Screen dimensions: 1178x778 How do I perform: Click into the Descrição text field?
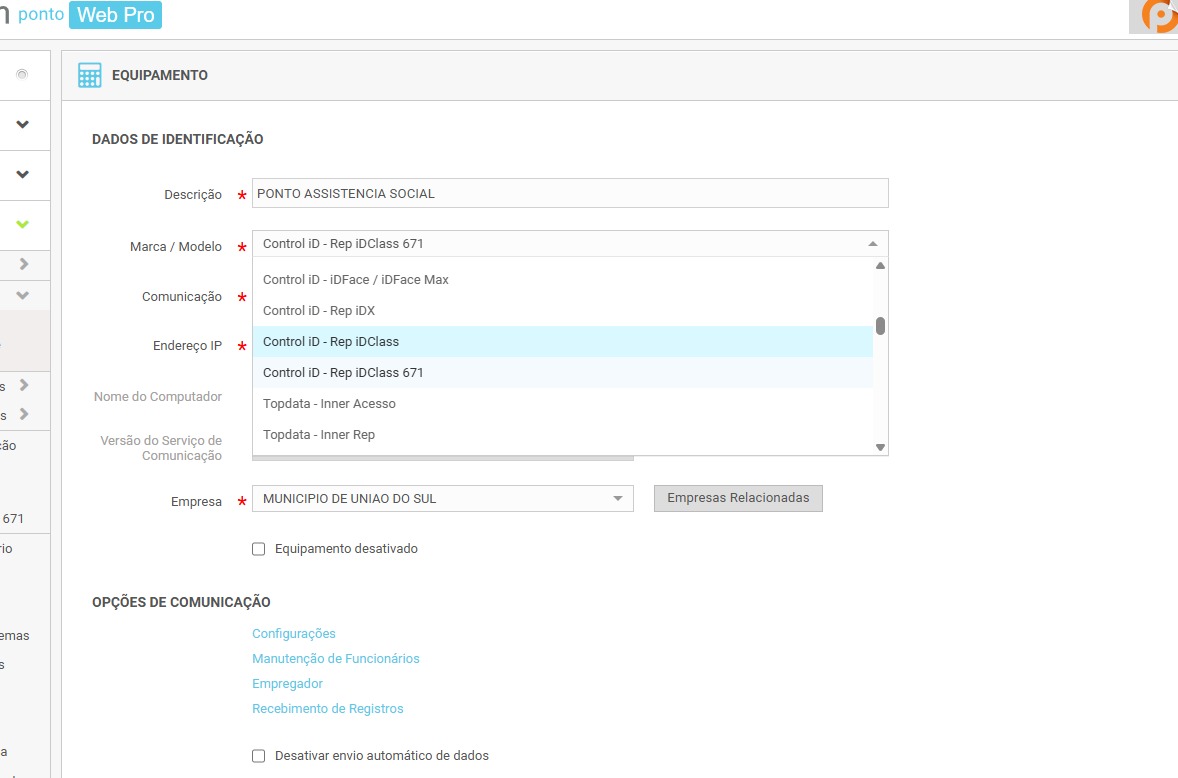click(570, 194)
